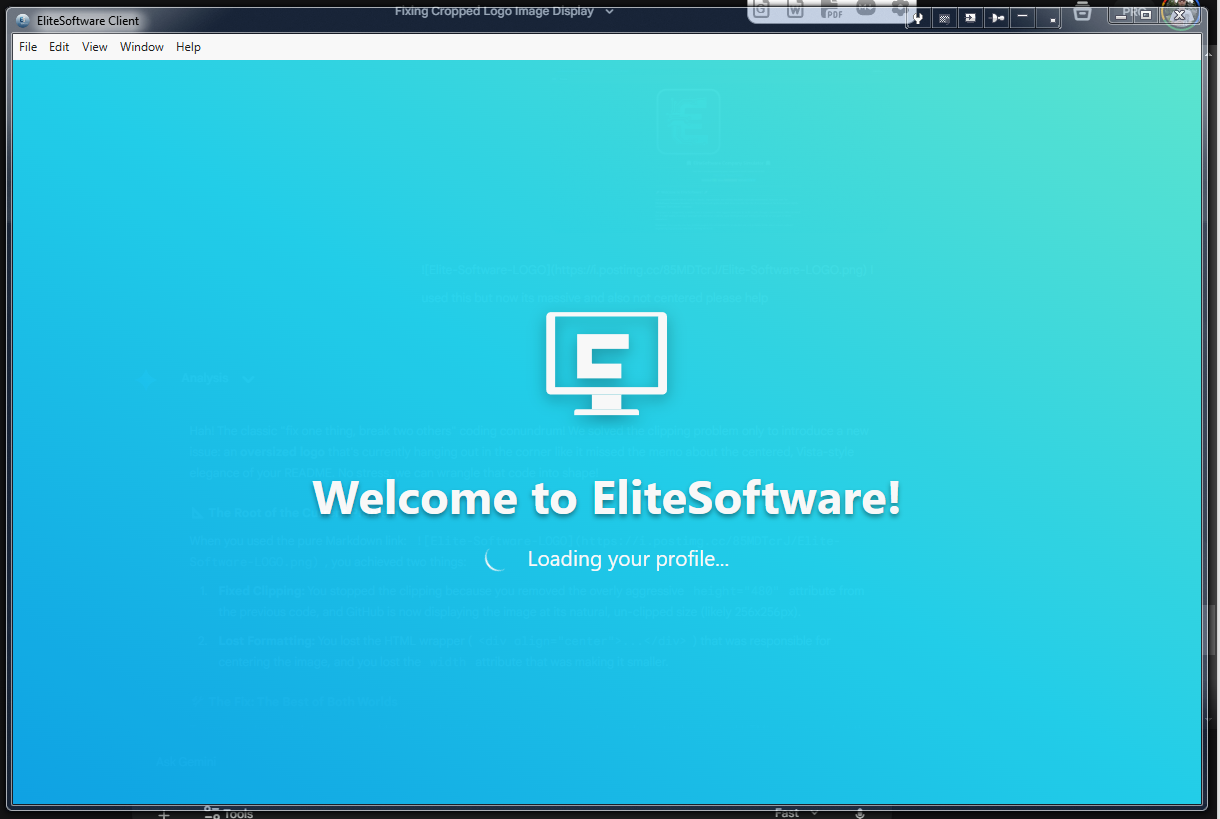Click the microphone icon at the bottom
Viewport: 1220px width, 819px height.
[x=859, y=813]
